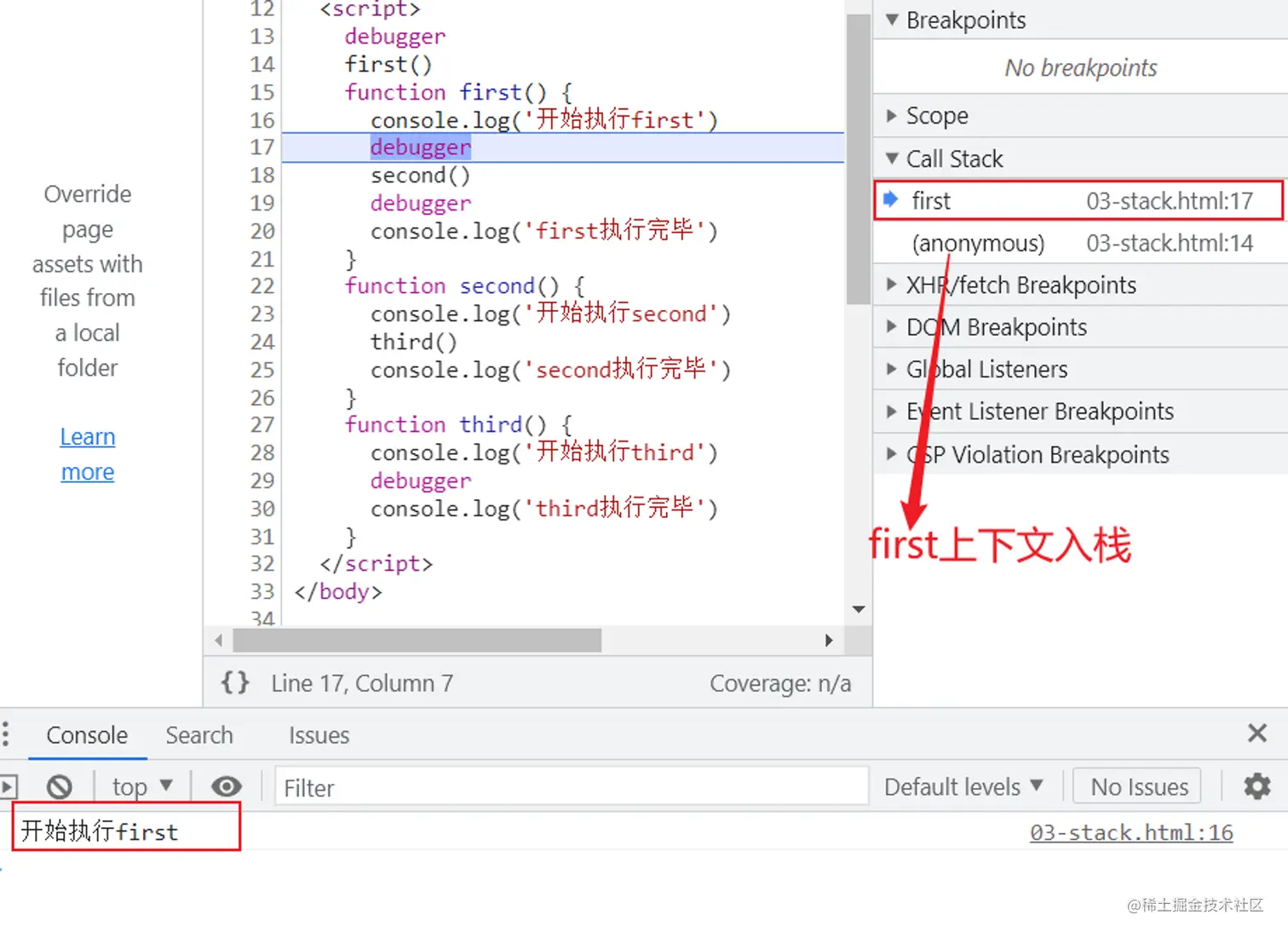This screenshot has height=938, width=1288.
Task: Select the first call stack frame
Action: tap(1078, 201)
